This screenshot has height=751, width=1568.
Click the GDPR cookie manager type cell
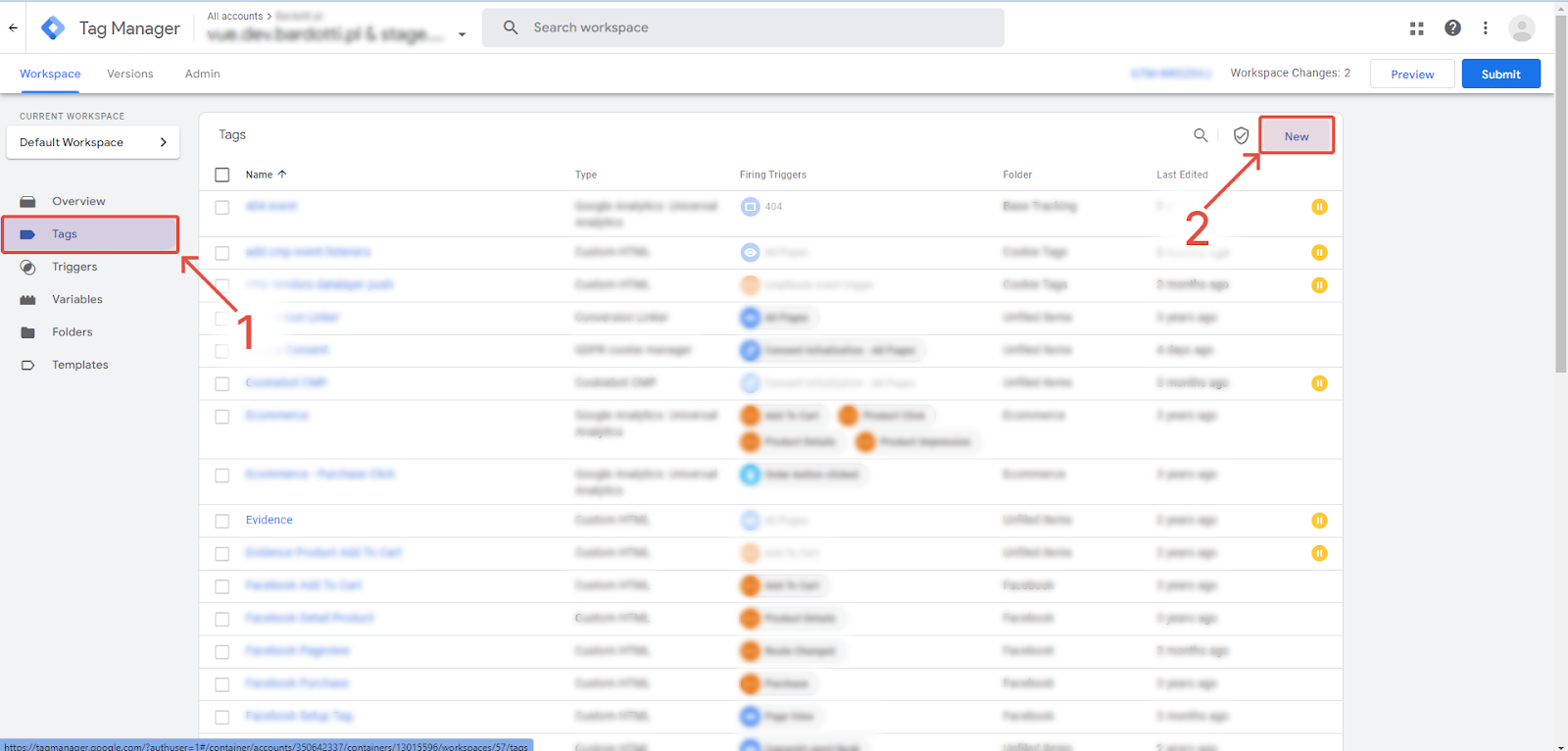(x=633, y=350)
